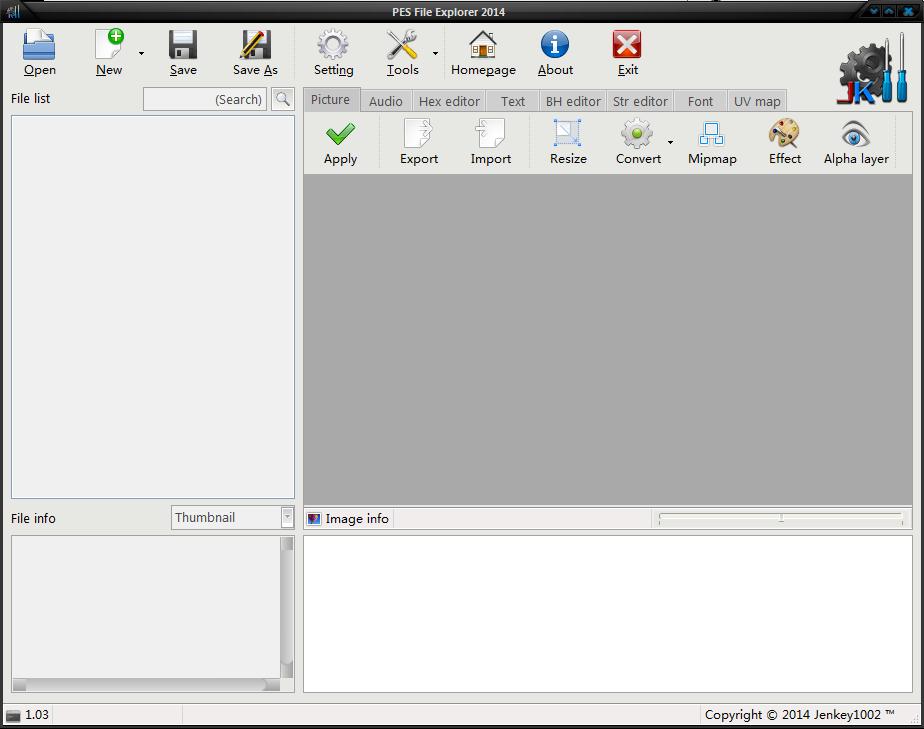This screenshot has height=729, width=924.
Task: Expand the New button dropdown arrow
Action: [x=141, y=54]
